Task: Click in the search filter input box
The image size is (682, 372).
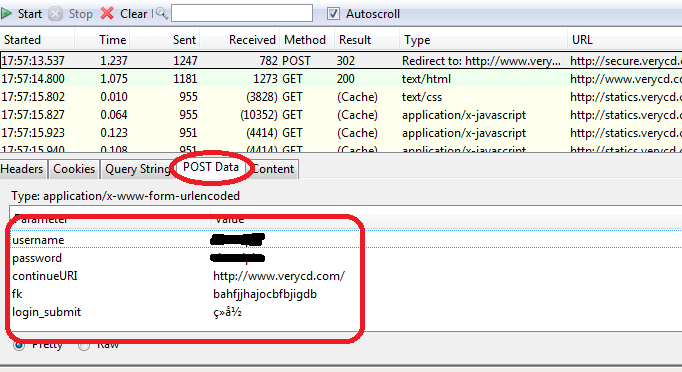Action: point(242,13)
